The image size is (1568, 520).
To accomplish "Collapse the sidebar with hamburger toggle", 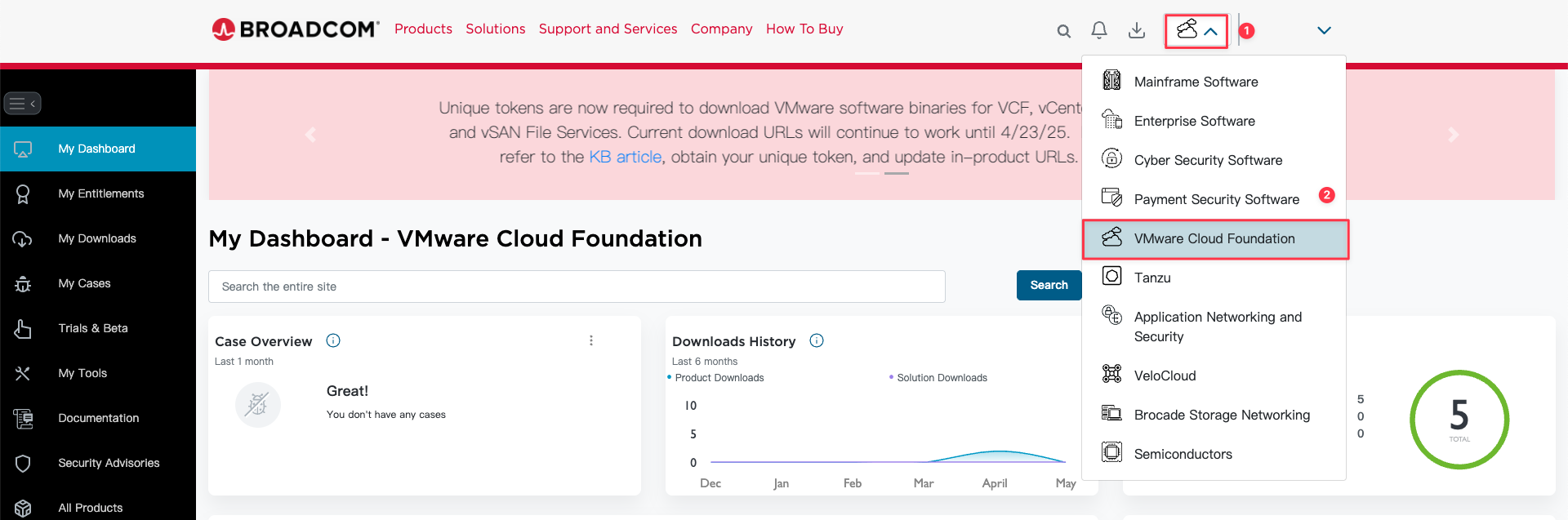I will coord(22,104).
